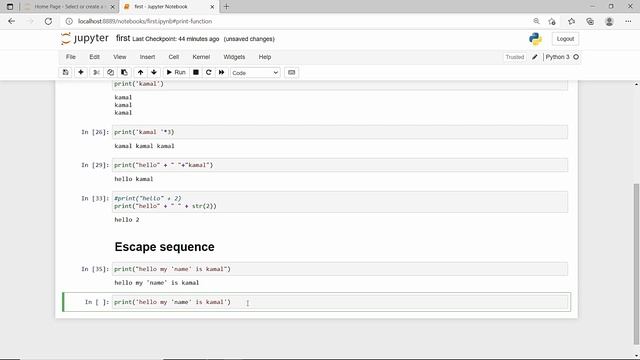Click the Python logo icon
Screen dimensions: 640x360
(535, 39)
